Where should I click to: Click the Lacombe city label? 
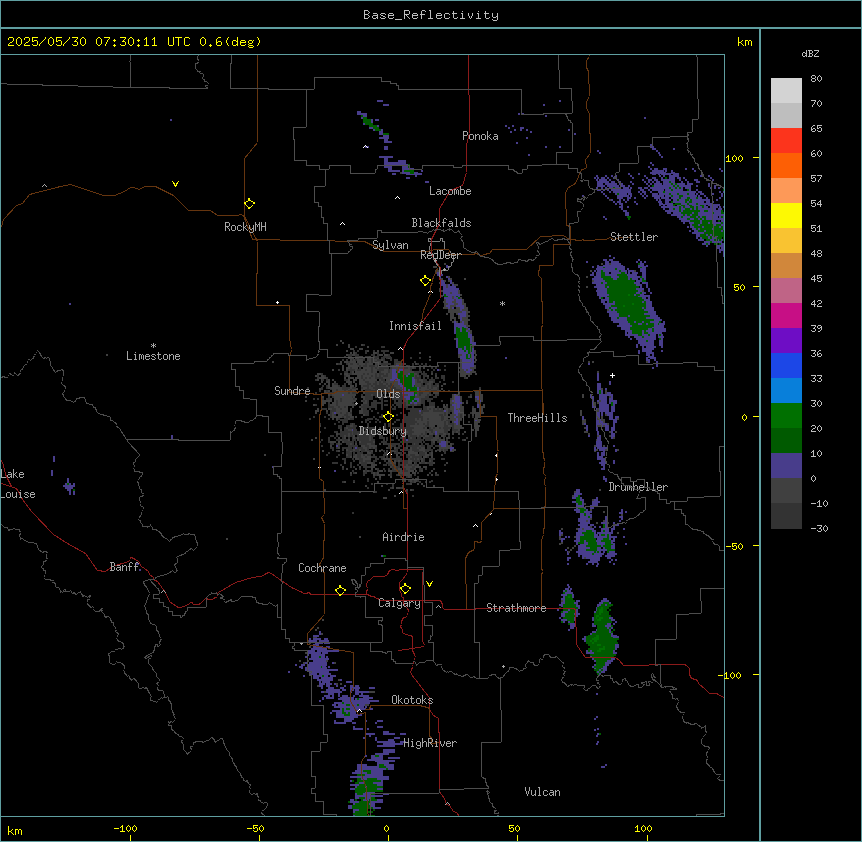[x=450, y=191]
